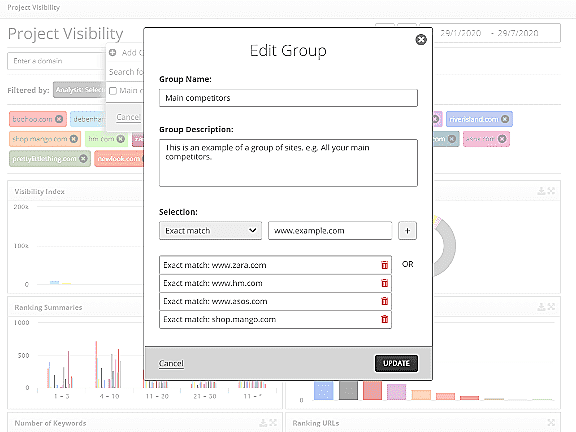Remove shop.mango.com tag via its X
This screenshot has height=432, width=576.
tap(74, 139)
